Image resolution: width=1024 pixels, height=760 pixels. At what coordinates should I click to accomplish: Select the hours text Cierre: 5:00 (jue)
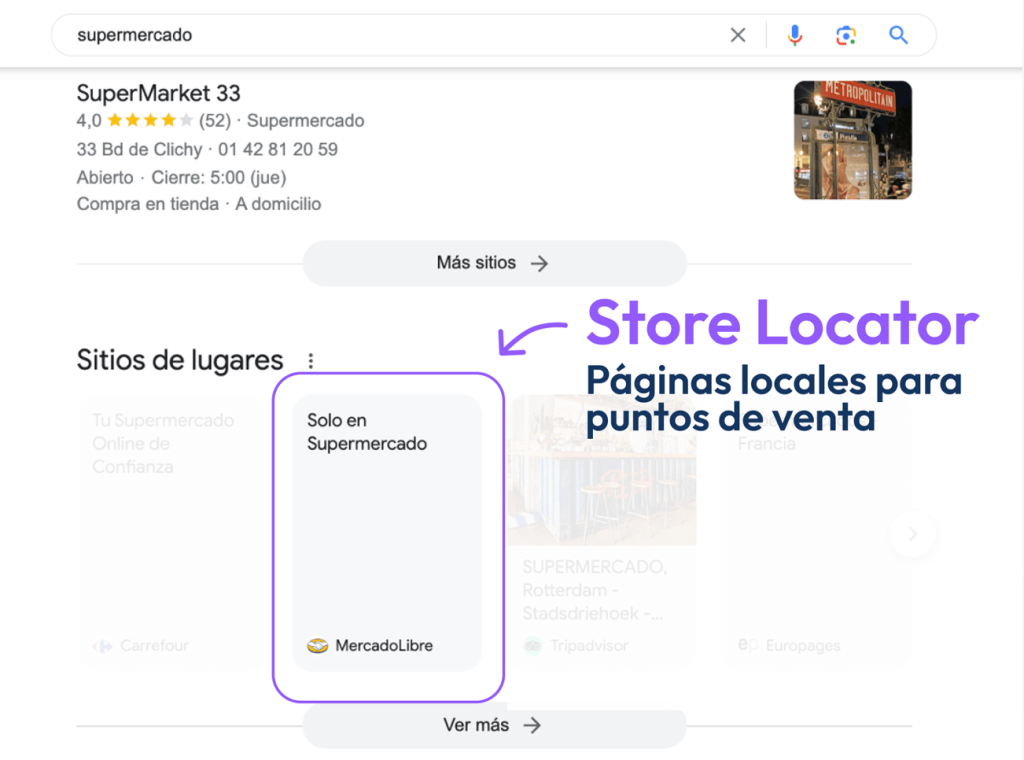click(x=219, y=178)
